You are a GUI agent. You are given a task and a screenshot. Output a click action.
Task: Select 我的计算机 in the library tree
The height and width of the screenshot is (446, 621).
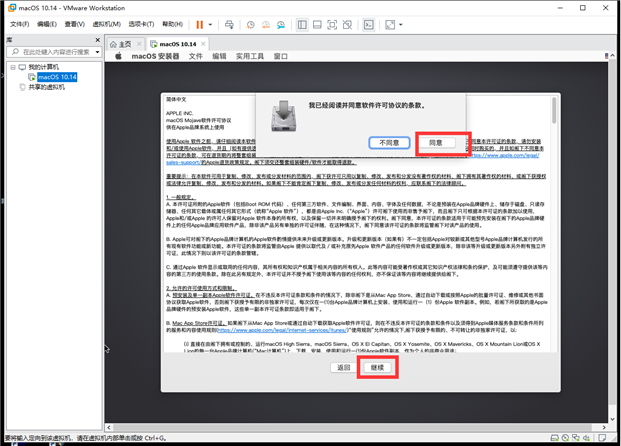click(x=43, y=67)
